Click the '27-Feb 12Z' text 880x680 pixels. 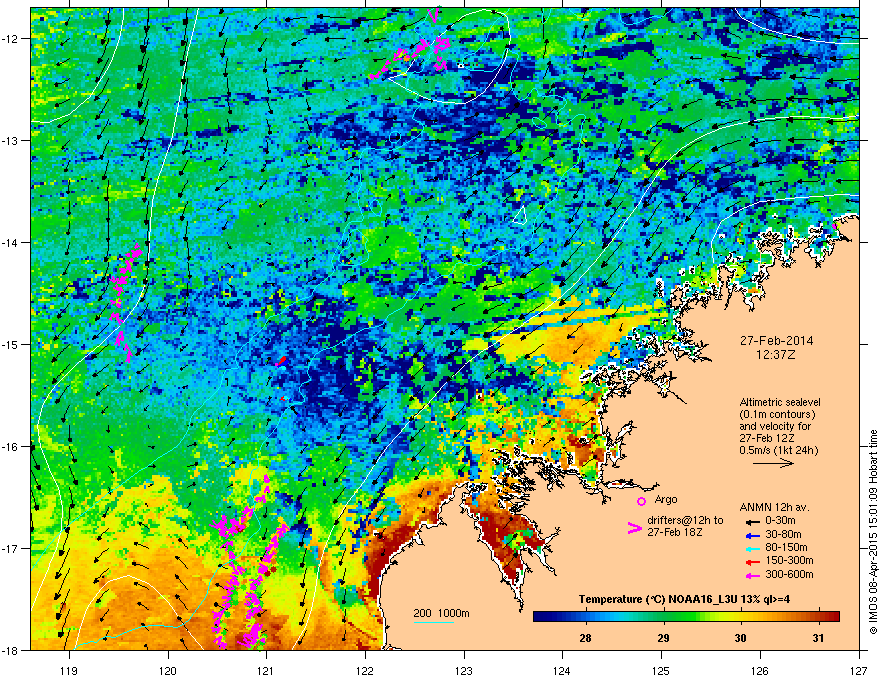click(767, 438)
